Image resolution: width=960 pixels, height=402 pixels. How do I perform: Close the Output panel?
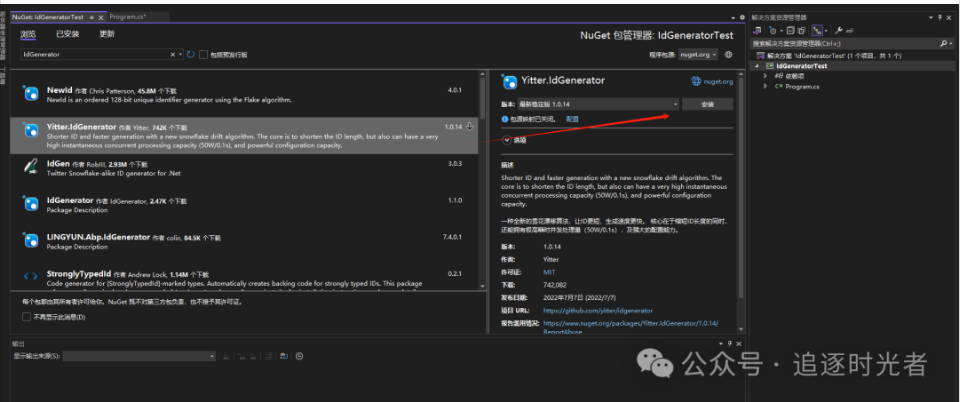point(739,344)
